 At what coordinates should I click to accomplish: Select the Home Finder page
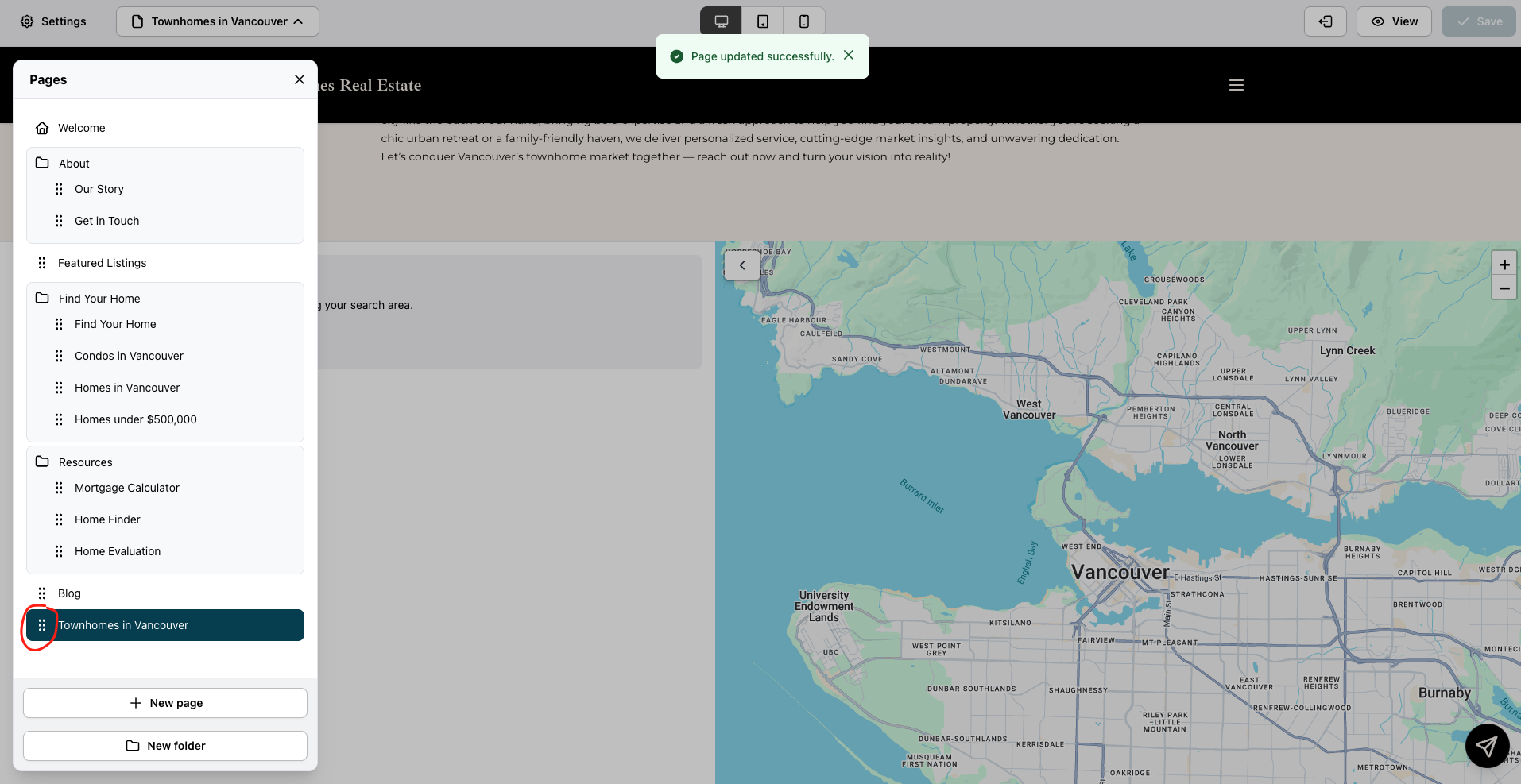[107, 519]
